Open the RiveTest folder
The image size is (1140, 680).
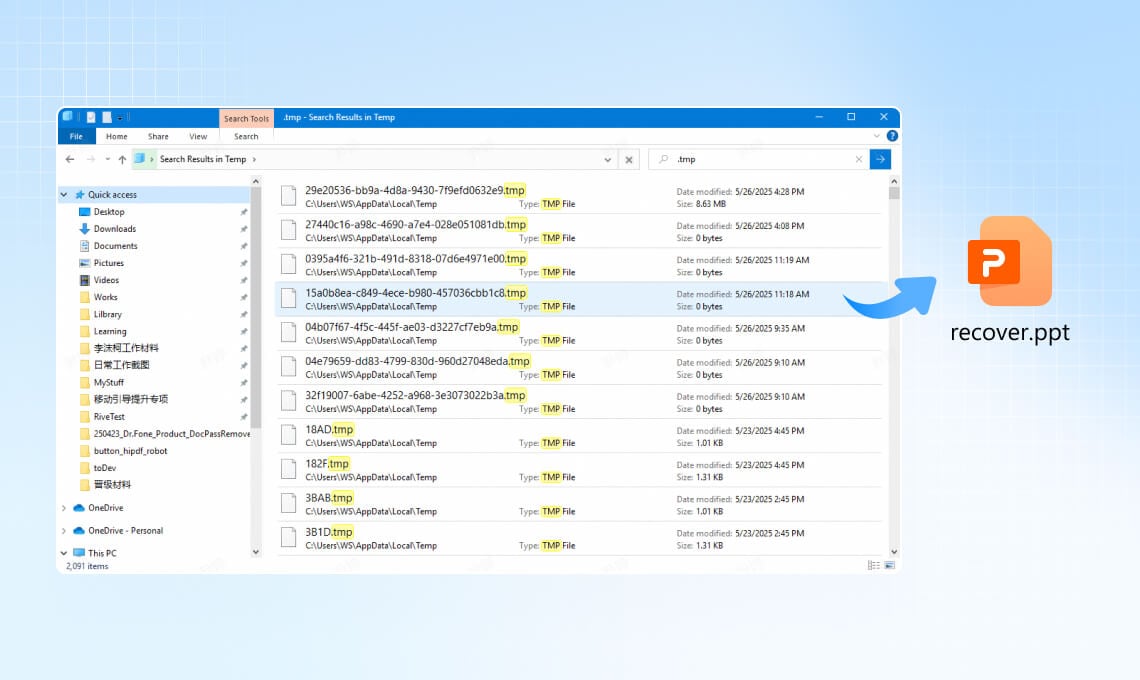(109, 417)
